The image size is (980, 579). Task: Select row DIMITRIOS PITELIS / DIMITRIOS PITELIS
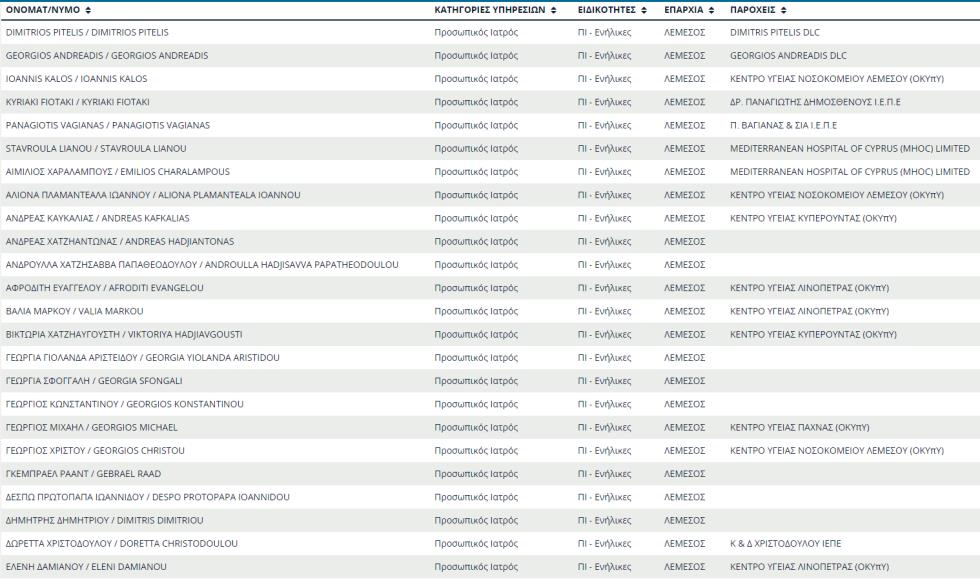click(x=490, y=33)
